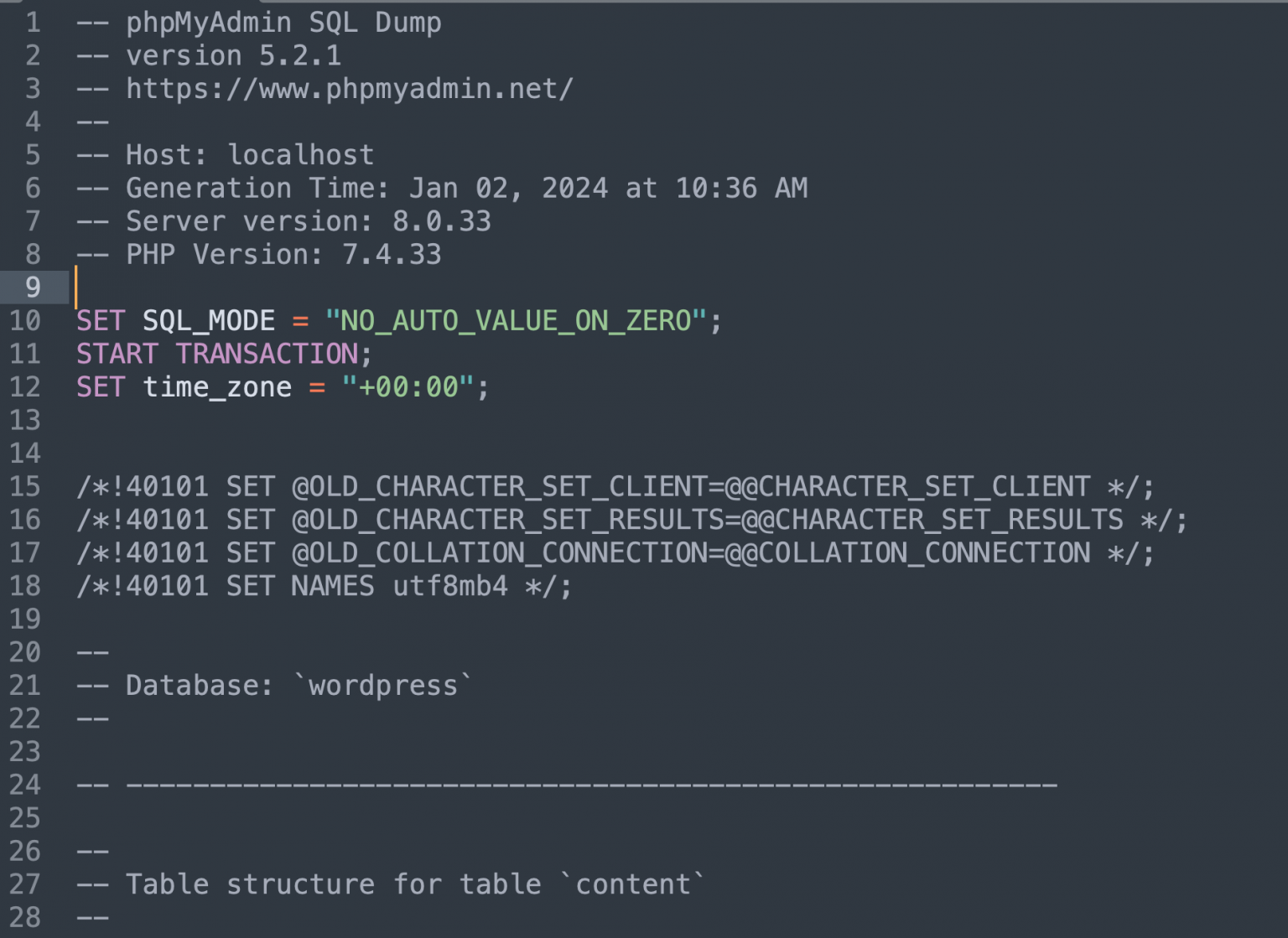1288x938 pixels.
Task: Click the "Generation Time" comment text
Action: pyautogui.click(x=257, y=189)
